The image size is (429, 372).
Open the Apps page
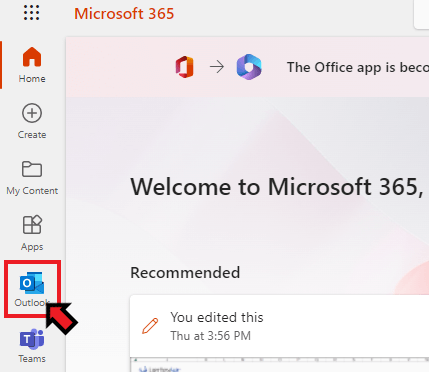[32, 233]
